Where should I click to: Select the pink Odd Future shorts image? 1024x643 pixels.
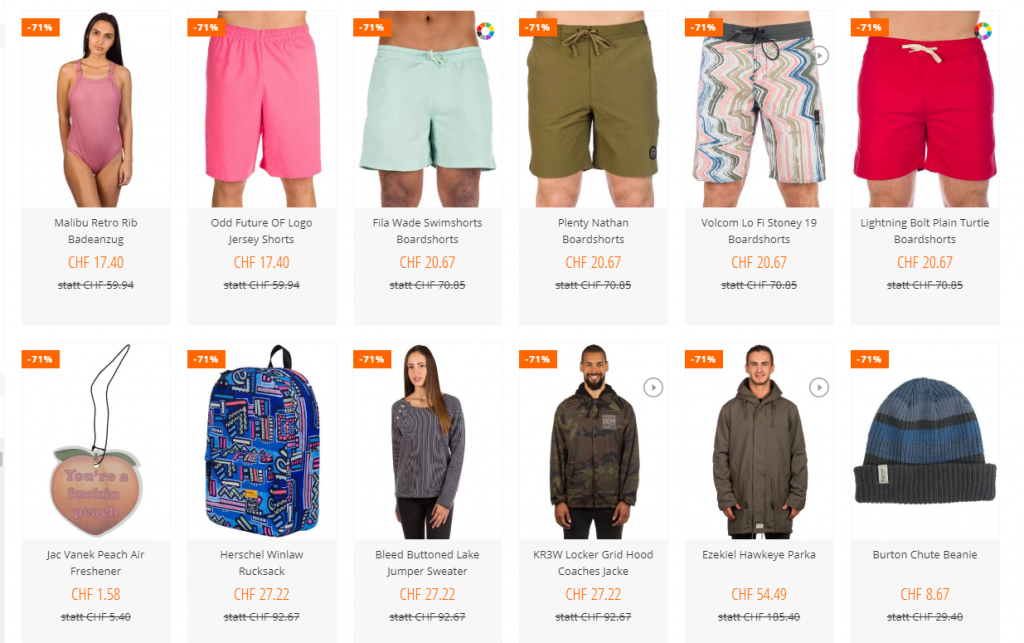262,108
